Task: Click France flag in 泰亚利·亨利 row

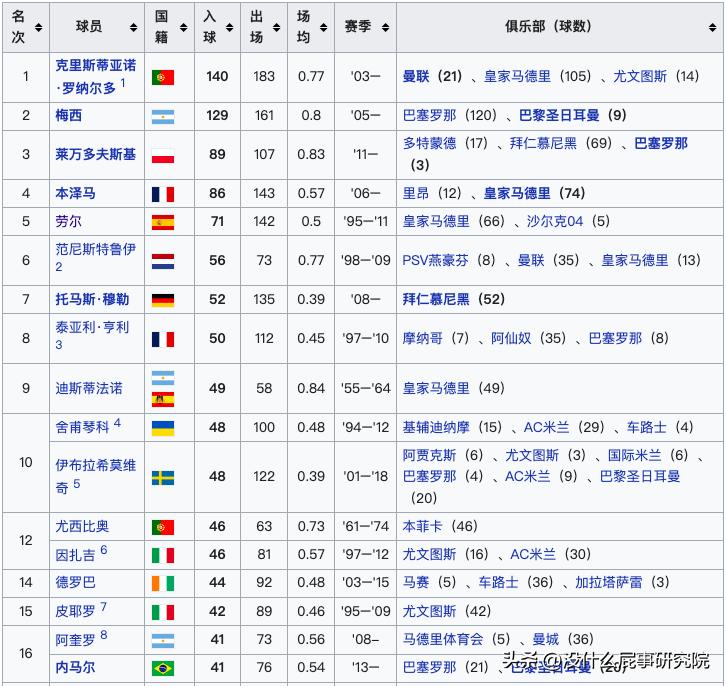Action: tap(163, 339)
